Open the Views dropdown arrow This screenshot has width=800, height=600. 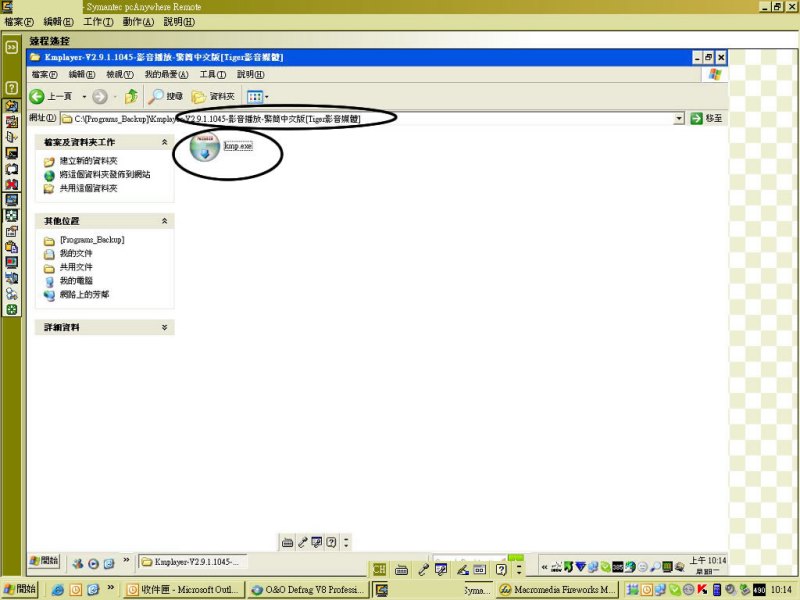point(266,96)
